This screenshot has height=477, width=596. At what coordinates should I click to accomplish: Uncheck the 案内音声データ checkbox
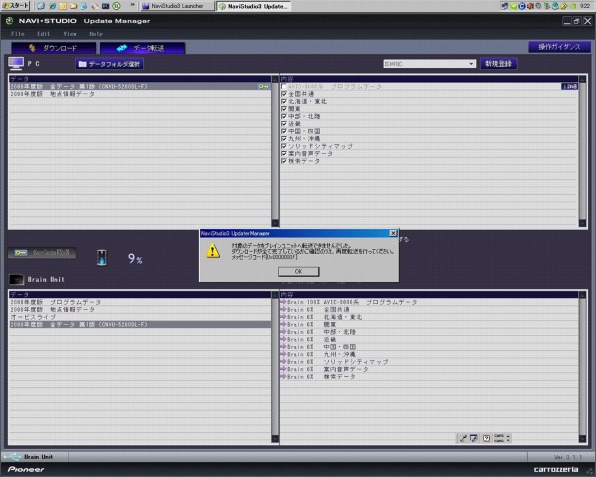point(284,154)
